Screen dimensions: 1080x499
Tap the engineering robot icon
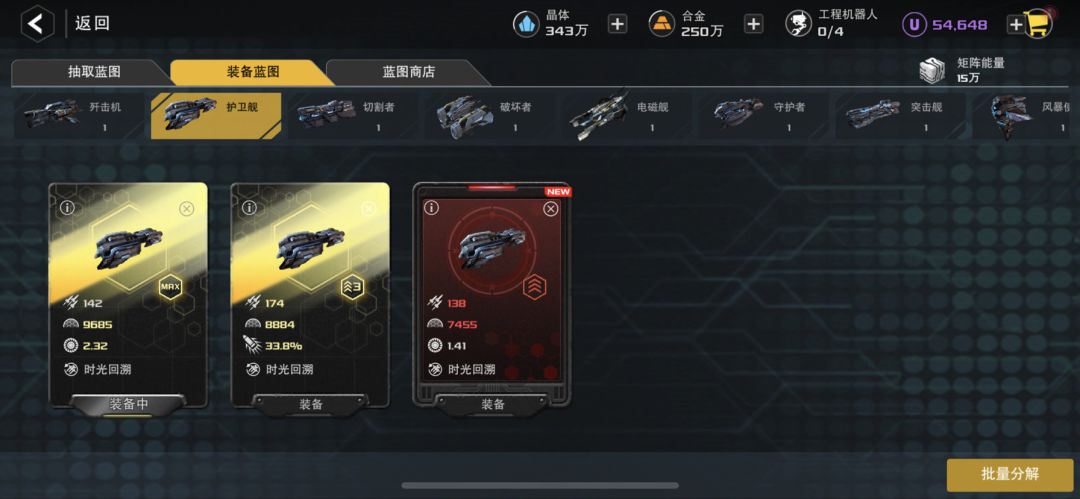pos(798,24)
